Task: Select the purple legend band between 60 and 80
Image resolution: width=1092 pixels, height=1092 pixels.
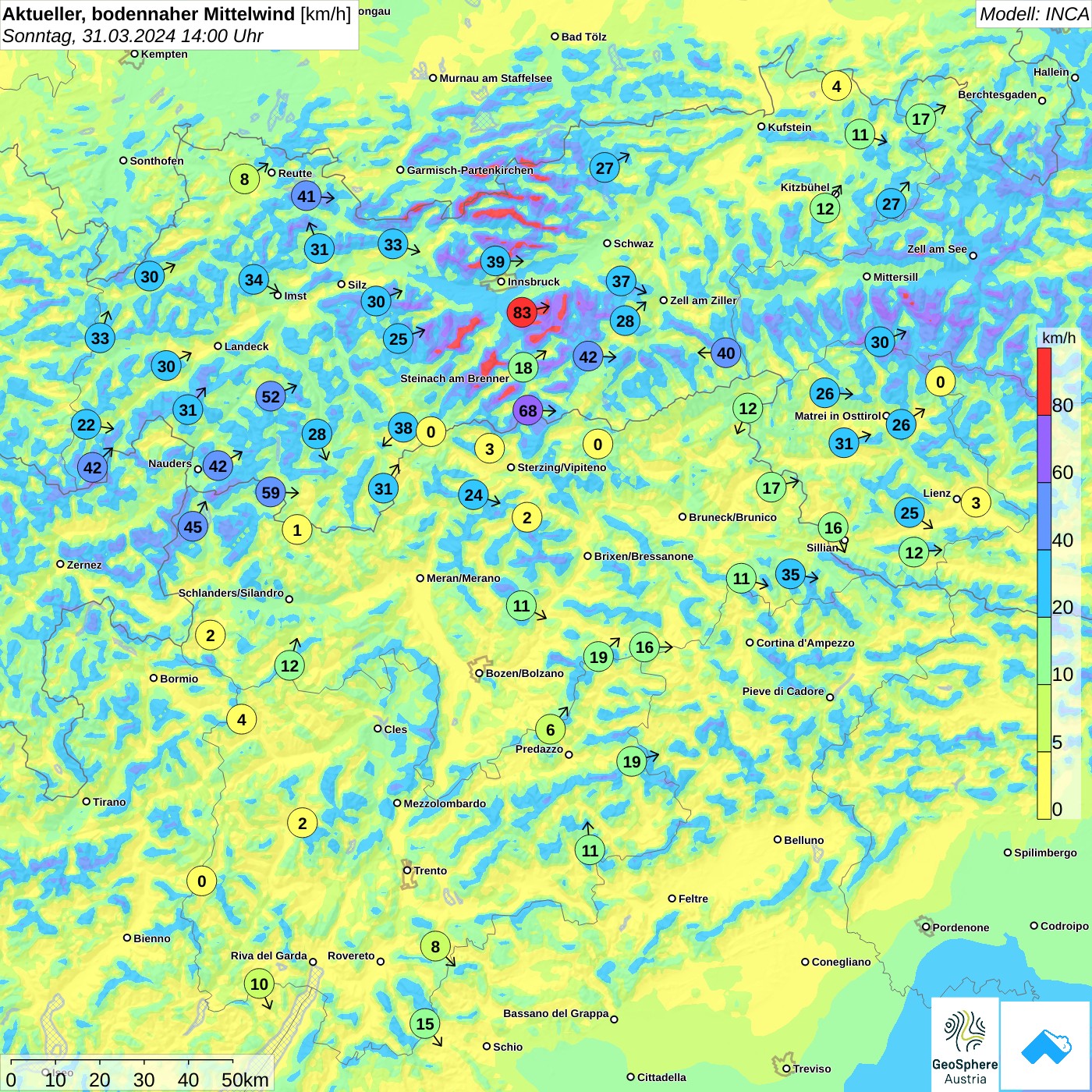Action: click(1044, 448)
